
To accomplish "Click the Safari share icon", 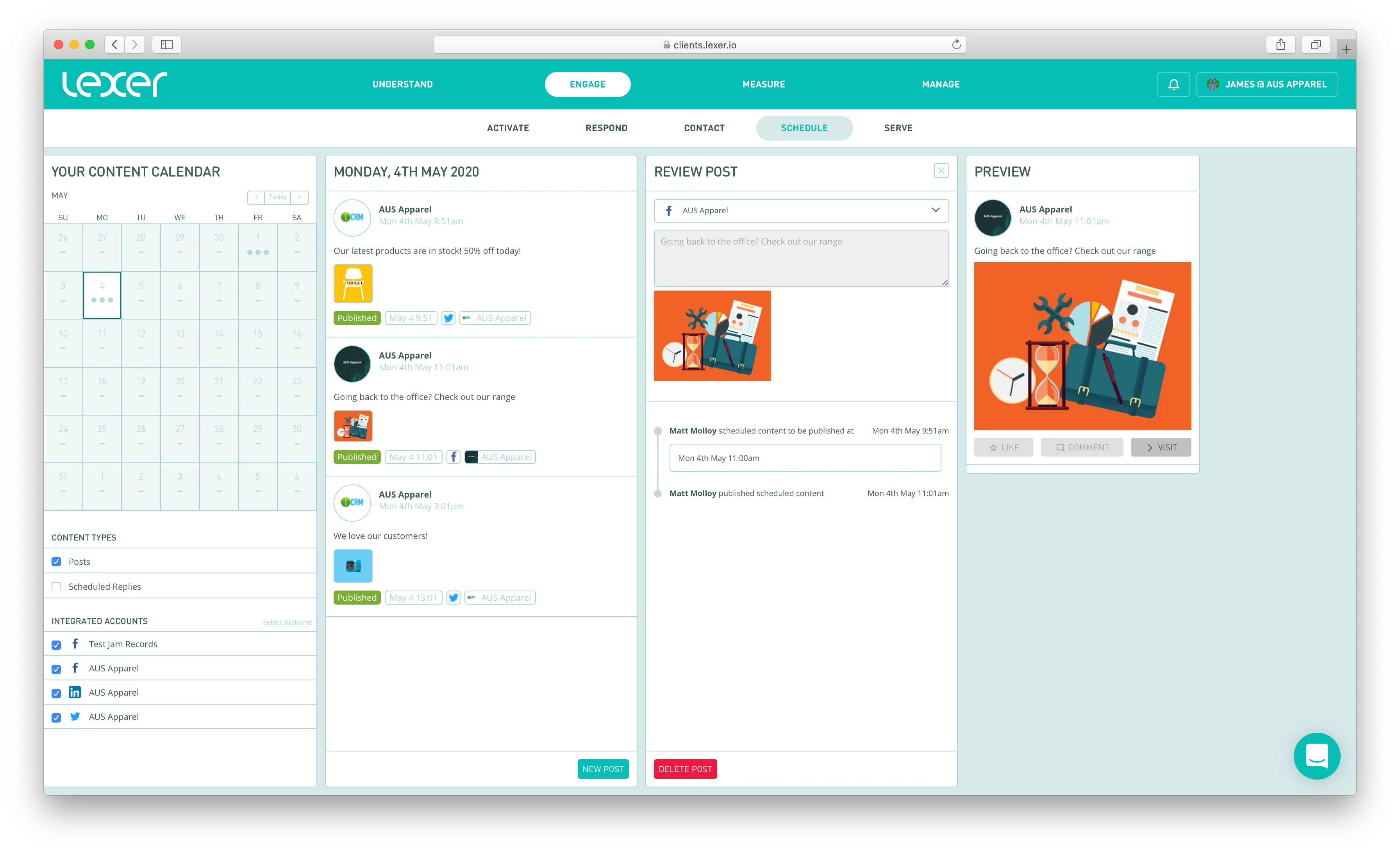I will [x=1281, y=44].
